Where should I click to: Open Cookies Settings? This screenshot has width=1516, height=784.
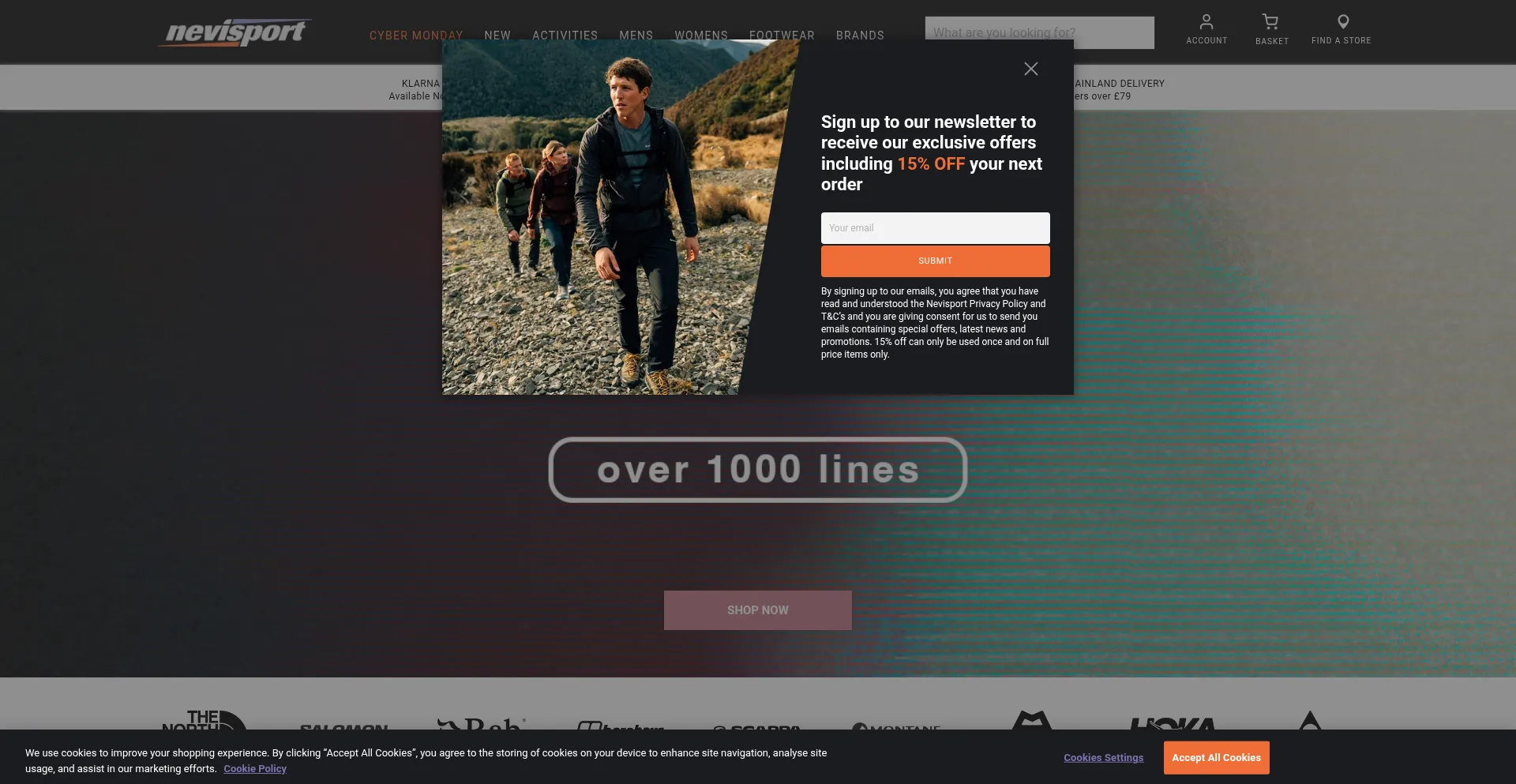point(1103,758)
